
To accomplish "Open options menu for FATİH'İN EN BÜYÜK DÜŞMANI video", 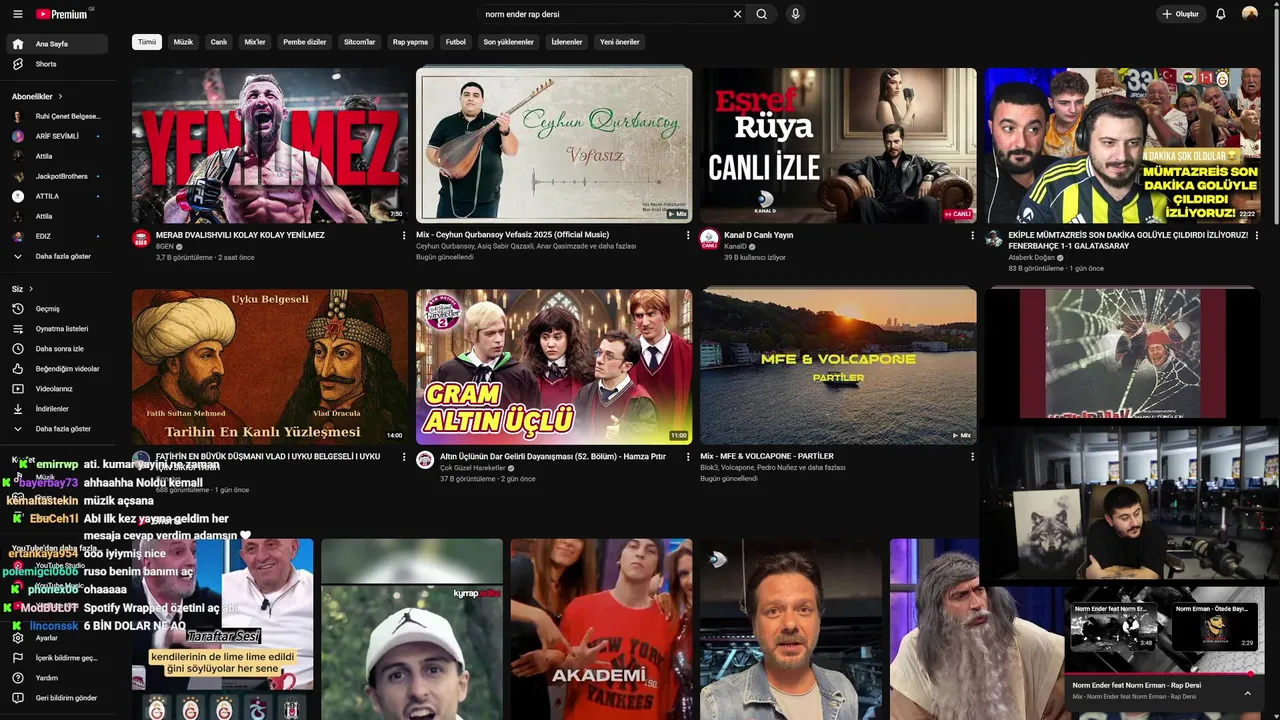I will click(404, 457).
